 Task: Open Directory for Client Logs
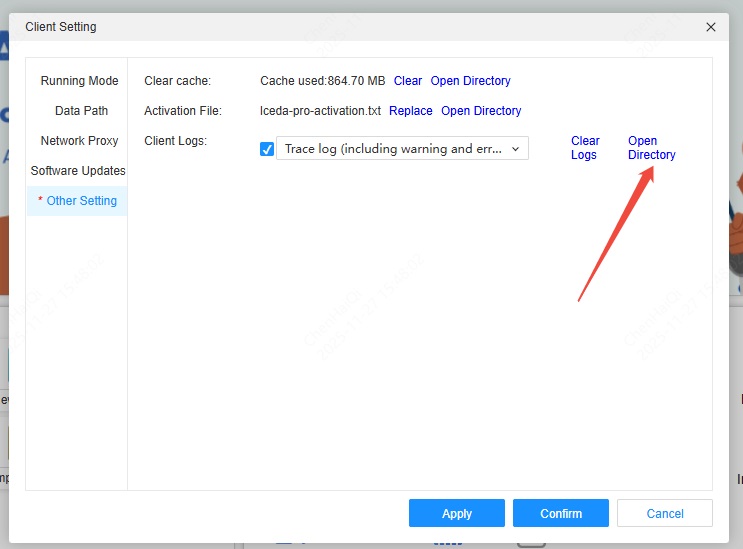pos(651,148)
